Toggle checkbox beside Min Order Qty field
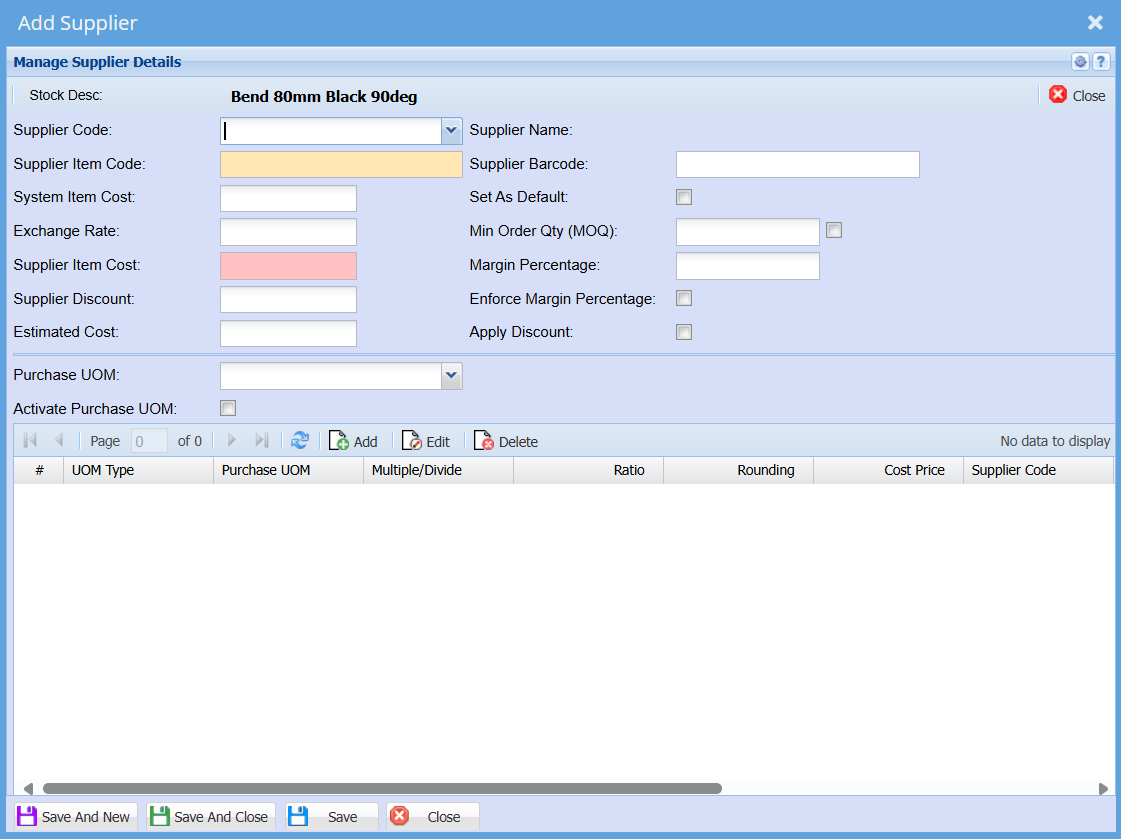This screenshot has height=839, width=1121. [x=834, y=230]
